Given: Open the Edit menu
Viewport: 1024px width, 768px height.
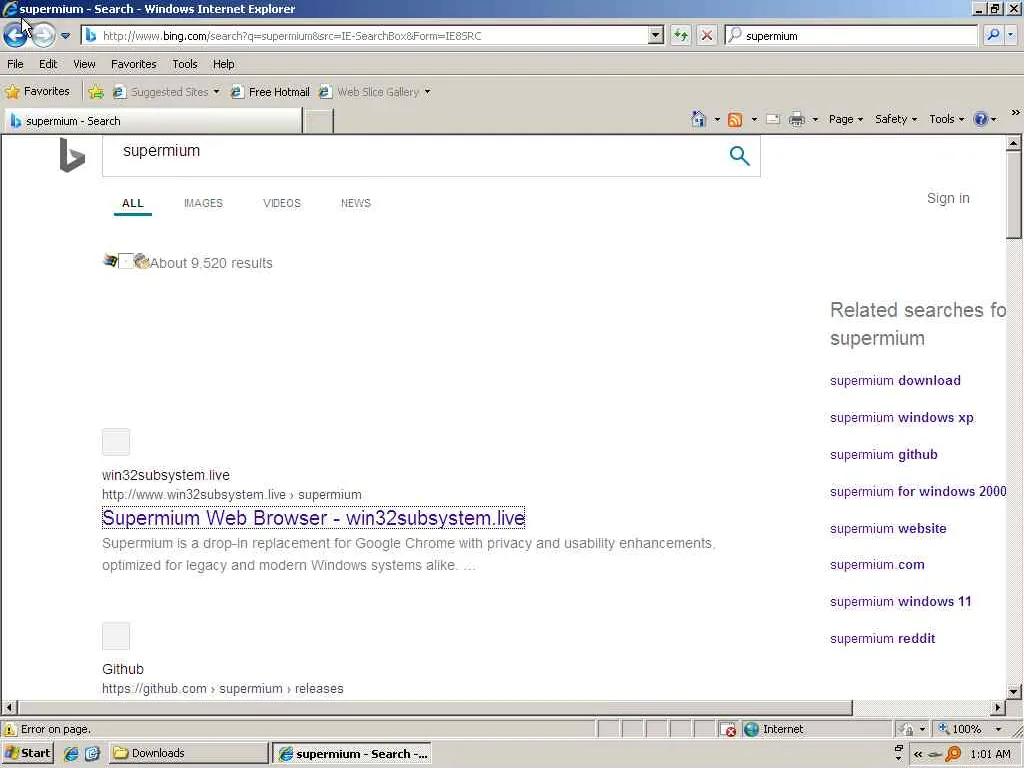Looking at the screenshot, I should click(48, 64).
